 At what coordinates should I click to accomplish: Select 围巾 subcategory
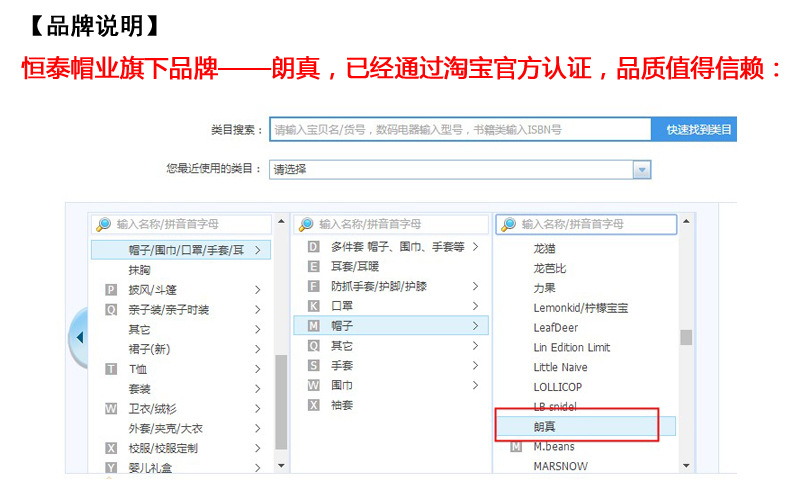(x=342, y=385)
